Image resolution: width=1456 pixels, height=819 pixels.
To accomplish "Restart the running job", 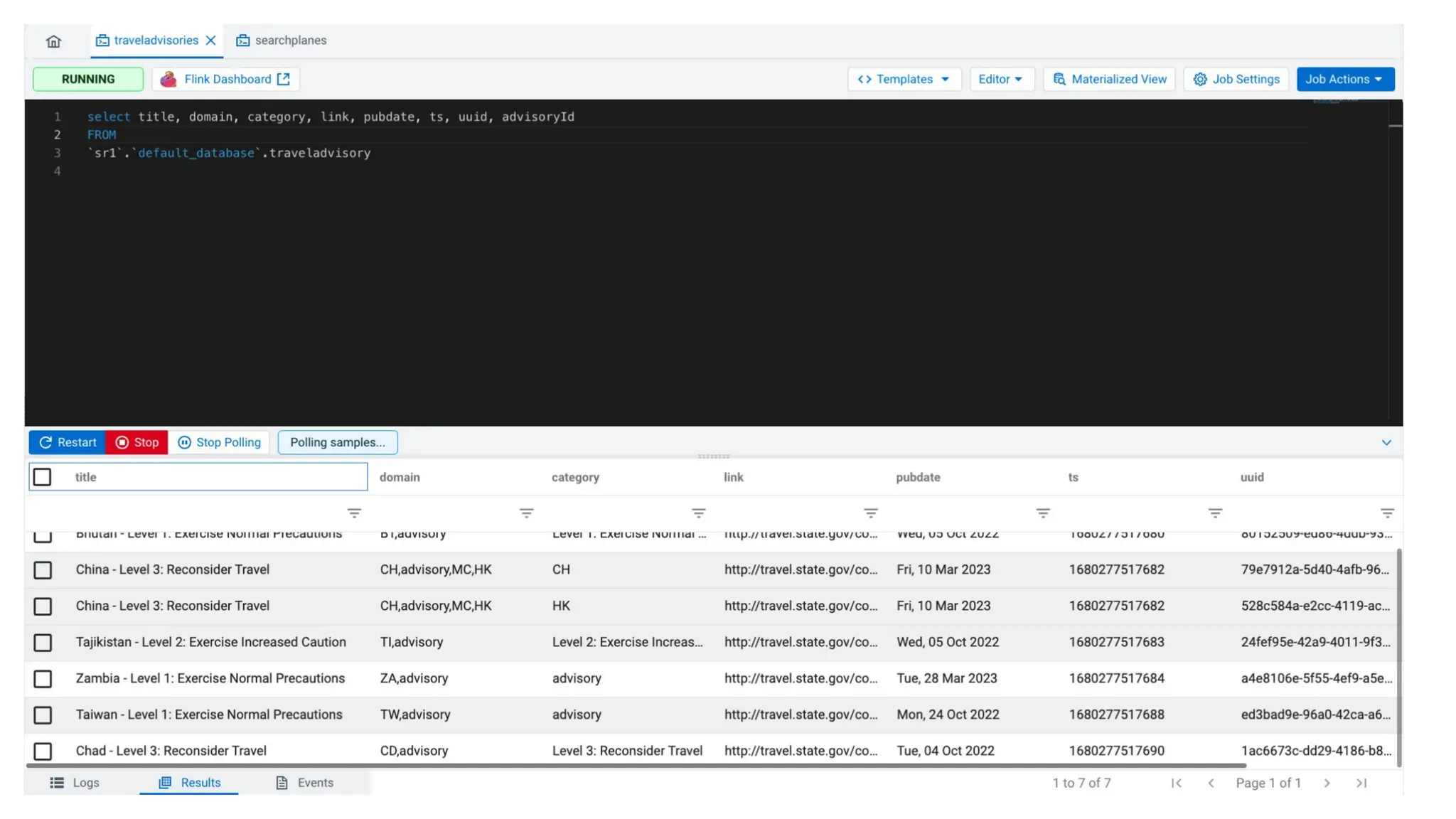I will pyautogui.click(x=68, y=442).
